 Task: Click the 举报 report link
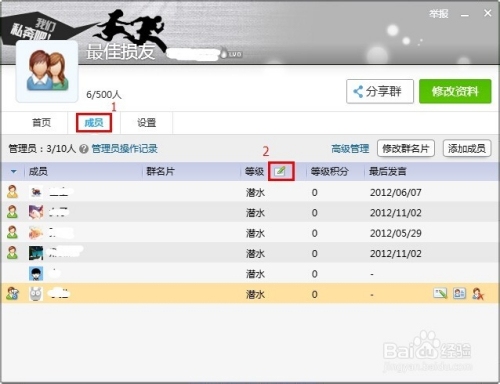tap(439, 14)
